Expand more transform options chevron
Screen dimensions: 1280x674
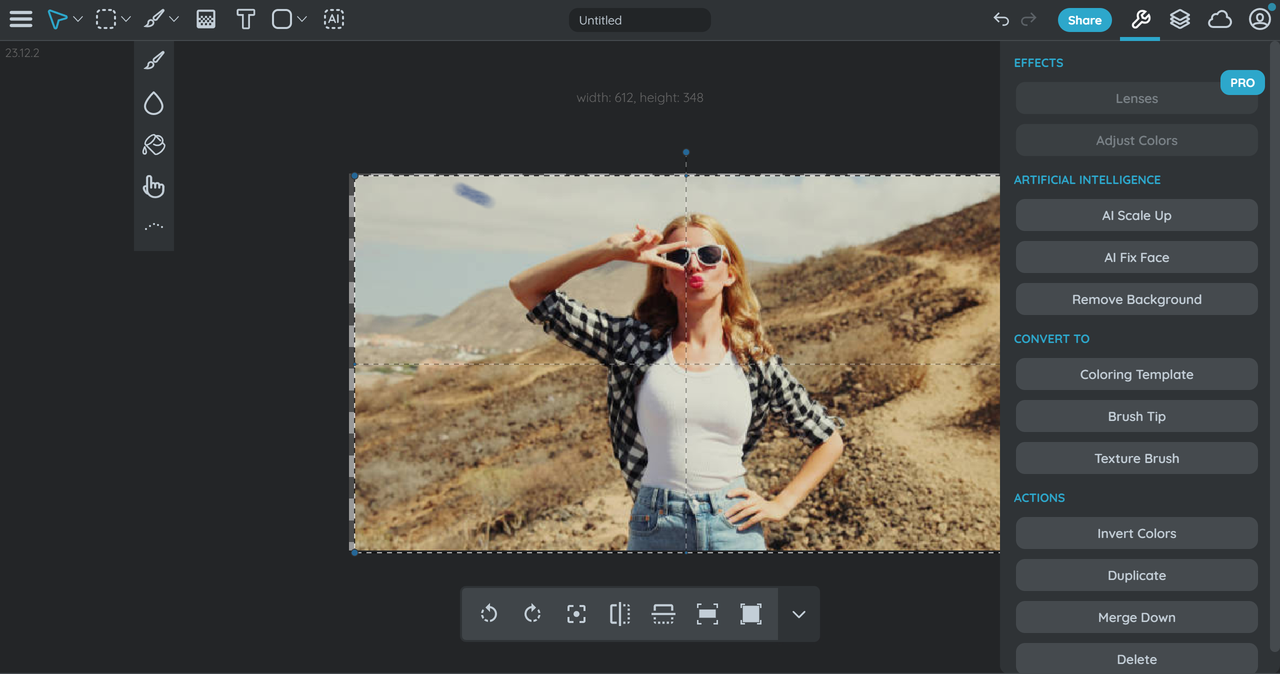[x=799, y=614]
